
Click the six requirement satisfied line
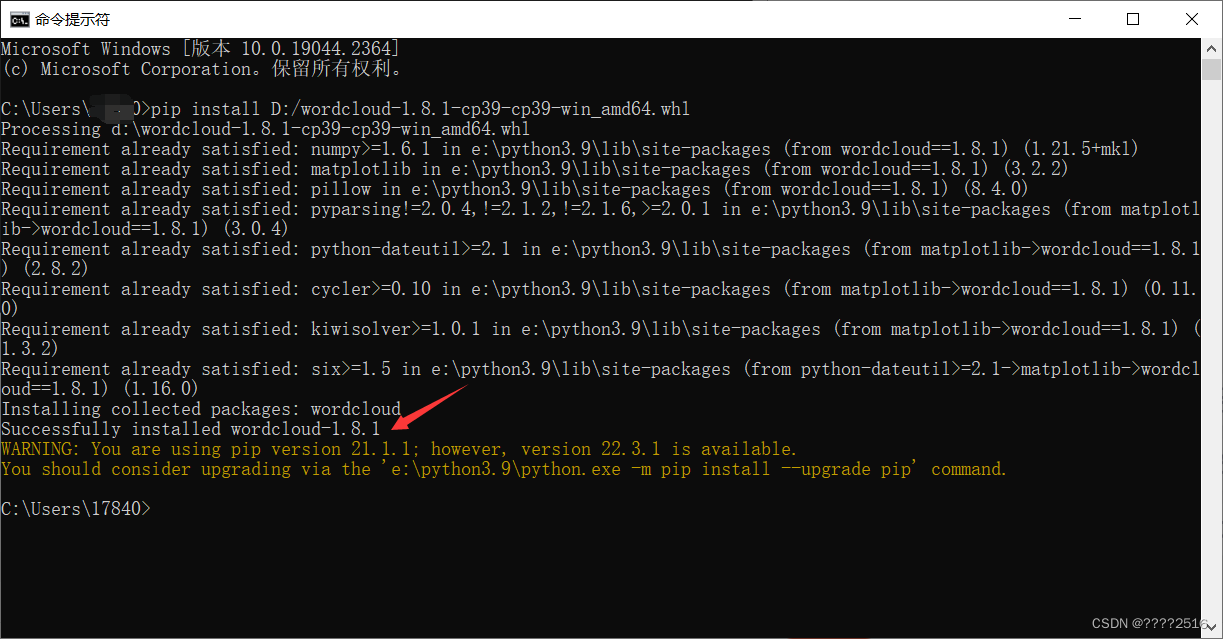coord(600,379)
